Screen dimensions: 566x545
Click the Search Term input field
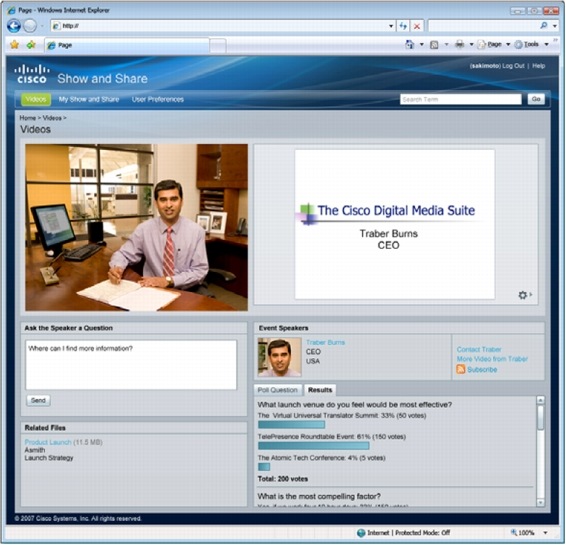[461, 99]
